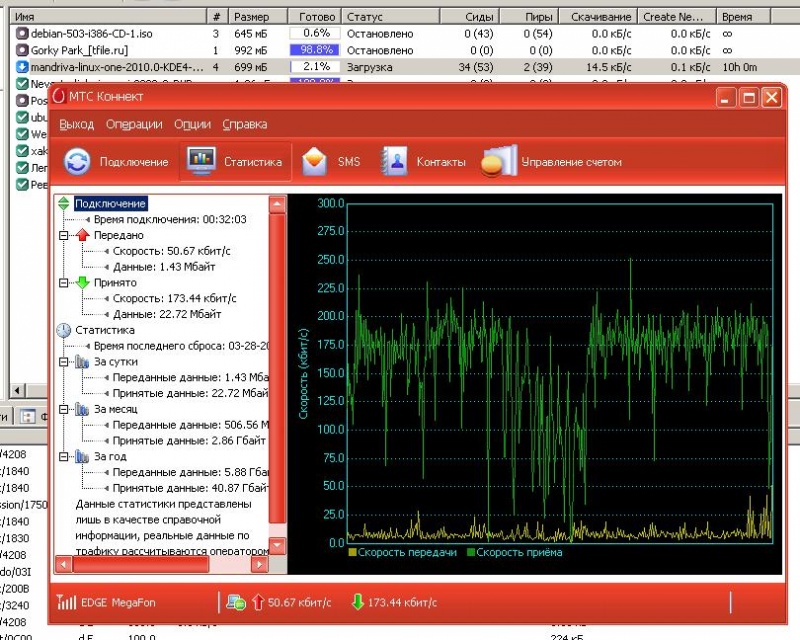Switch to the Статистика statistics view

pos(233,162)
